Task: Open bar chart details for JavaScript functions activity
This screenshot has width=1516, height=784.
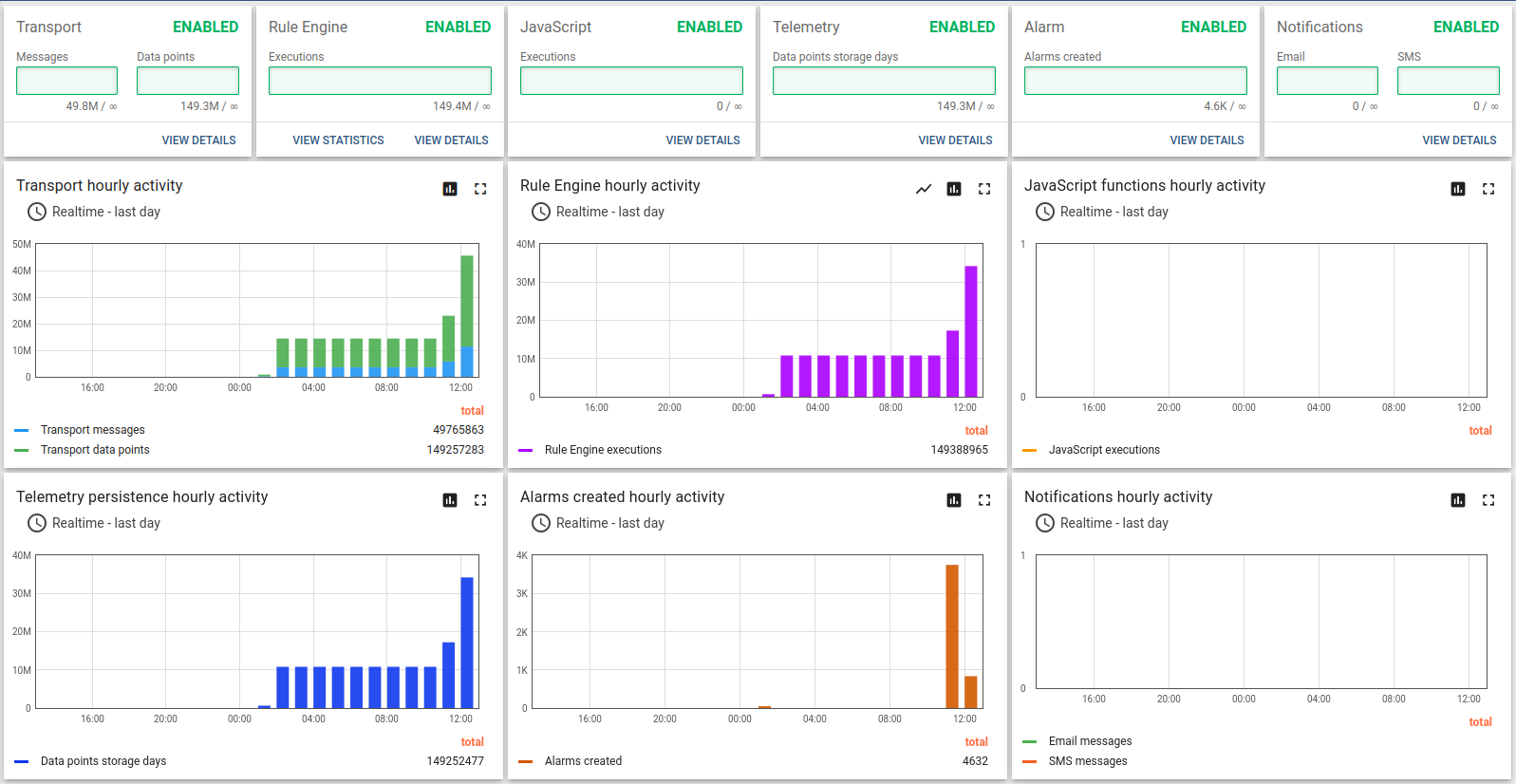Action: (x=1458, y=189)
